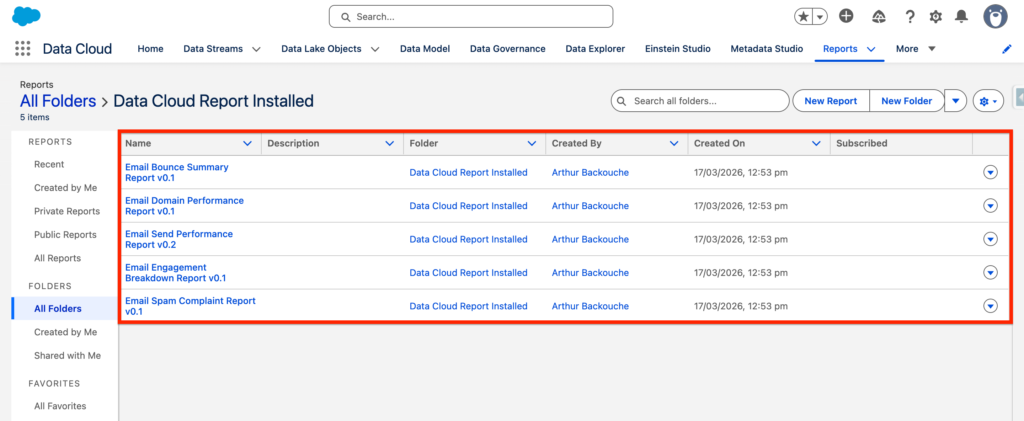1024x421 pixels.
Task: Click the pencil edit navigation icon
Action: coord(1006,49)
